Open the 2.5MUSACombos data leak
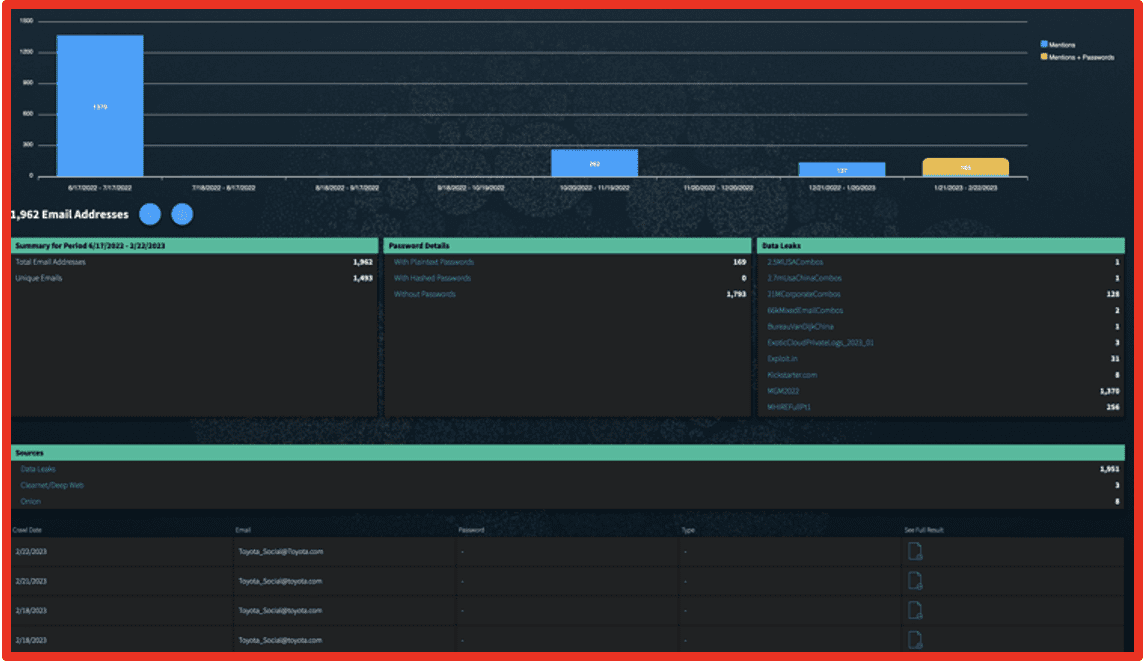This screenshot has height=662, width=1144. (795, 262)
